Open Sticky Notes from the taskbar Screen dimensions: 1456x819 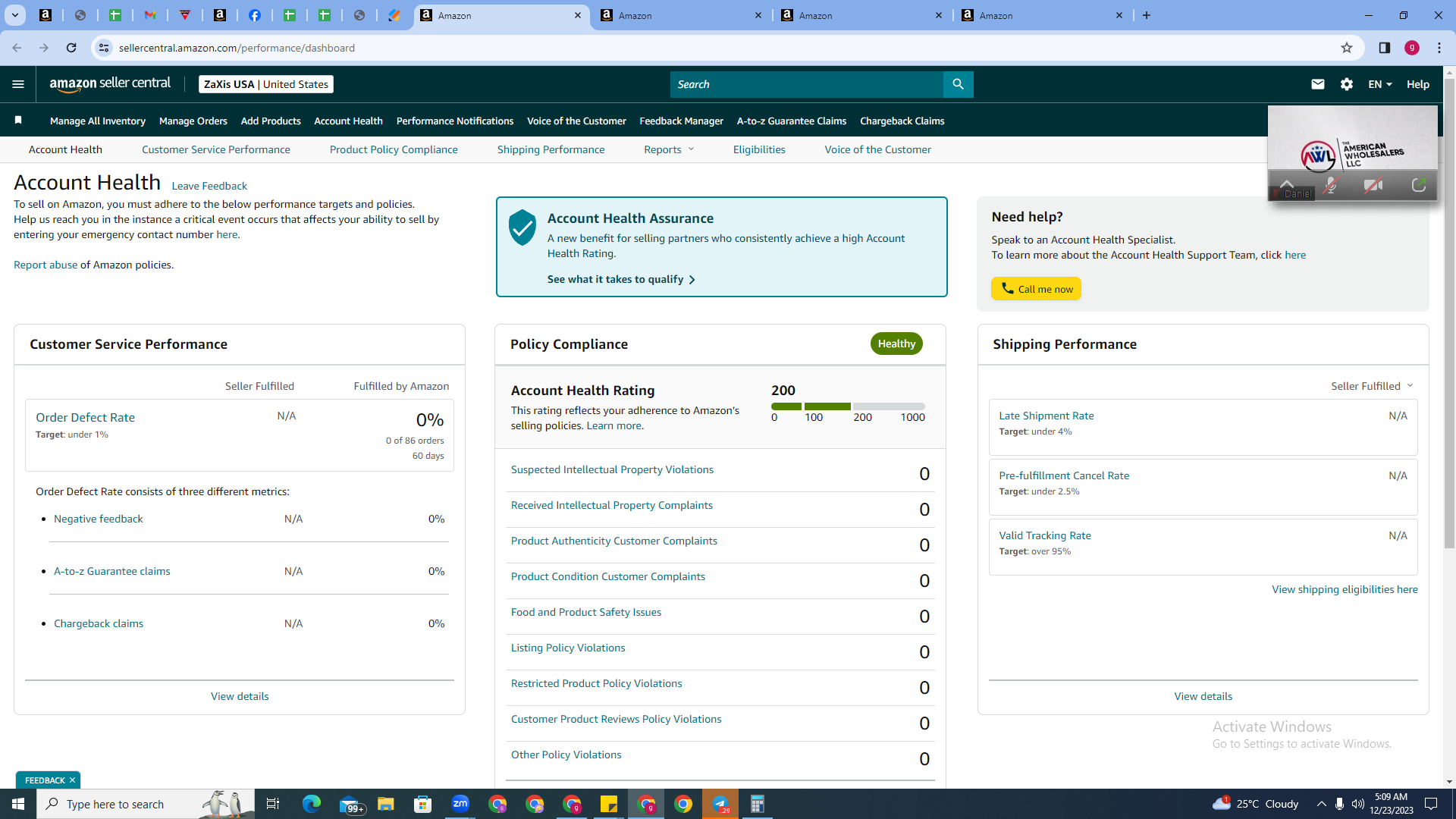click(609, 804)
